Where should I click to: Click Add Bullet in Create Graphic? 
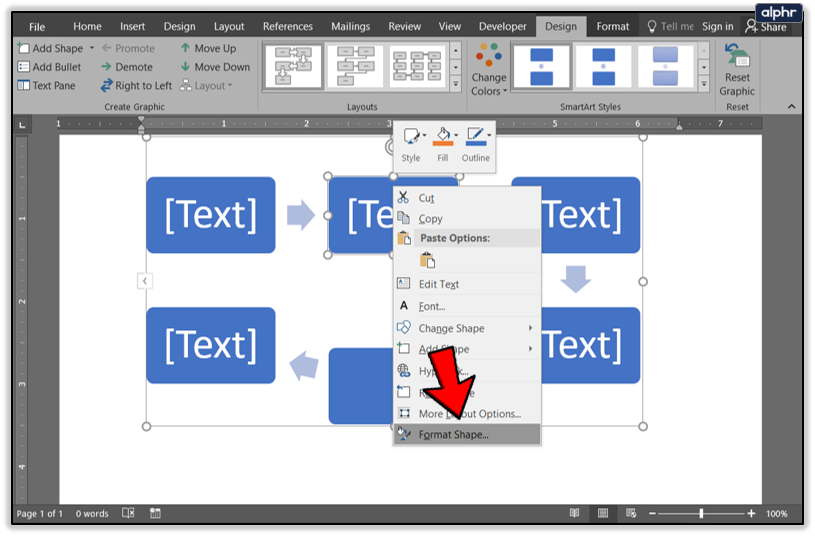point(49,67)
